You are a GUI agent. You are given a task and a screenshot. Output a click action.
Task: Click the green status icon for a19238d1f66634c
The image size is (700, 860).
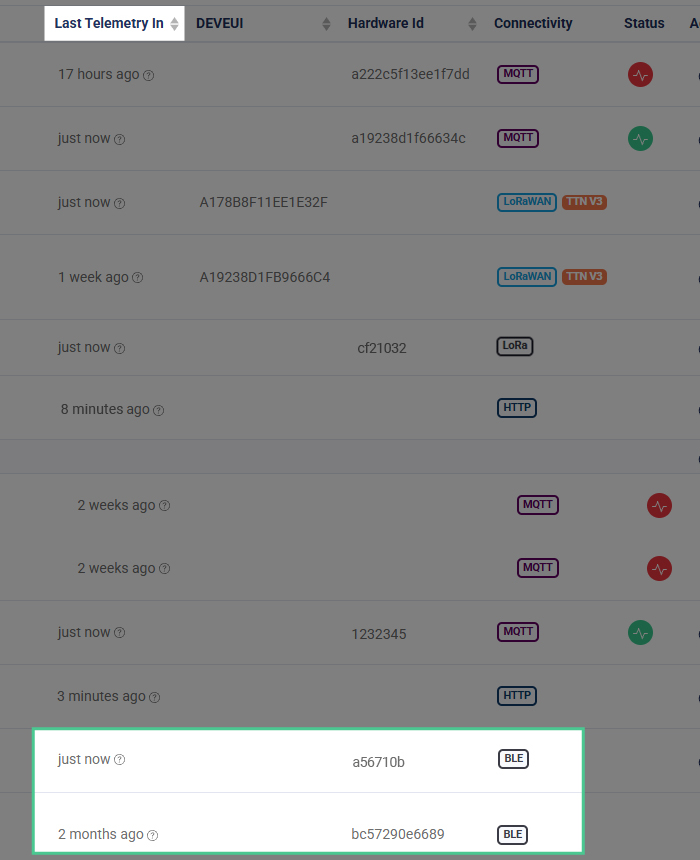pyautogui.click(x=640, y=139)
